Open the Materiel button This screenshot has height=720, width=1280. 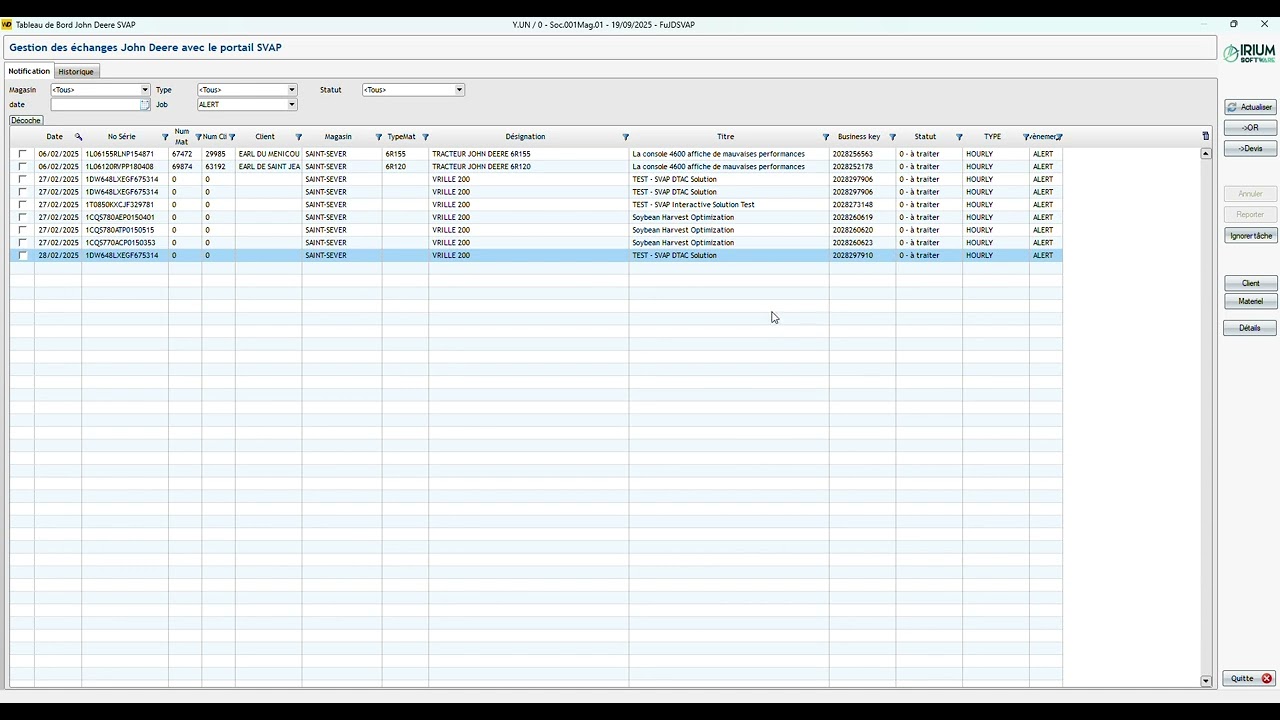pyautogui.click(x=1250, y=301)
